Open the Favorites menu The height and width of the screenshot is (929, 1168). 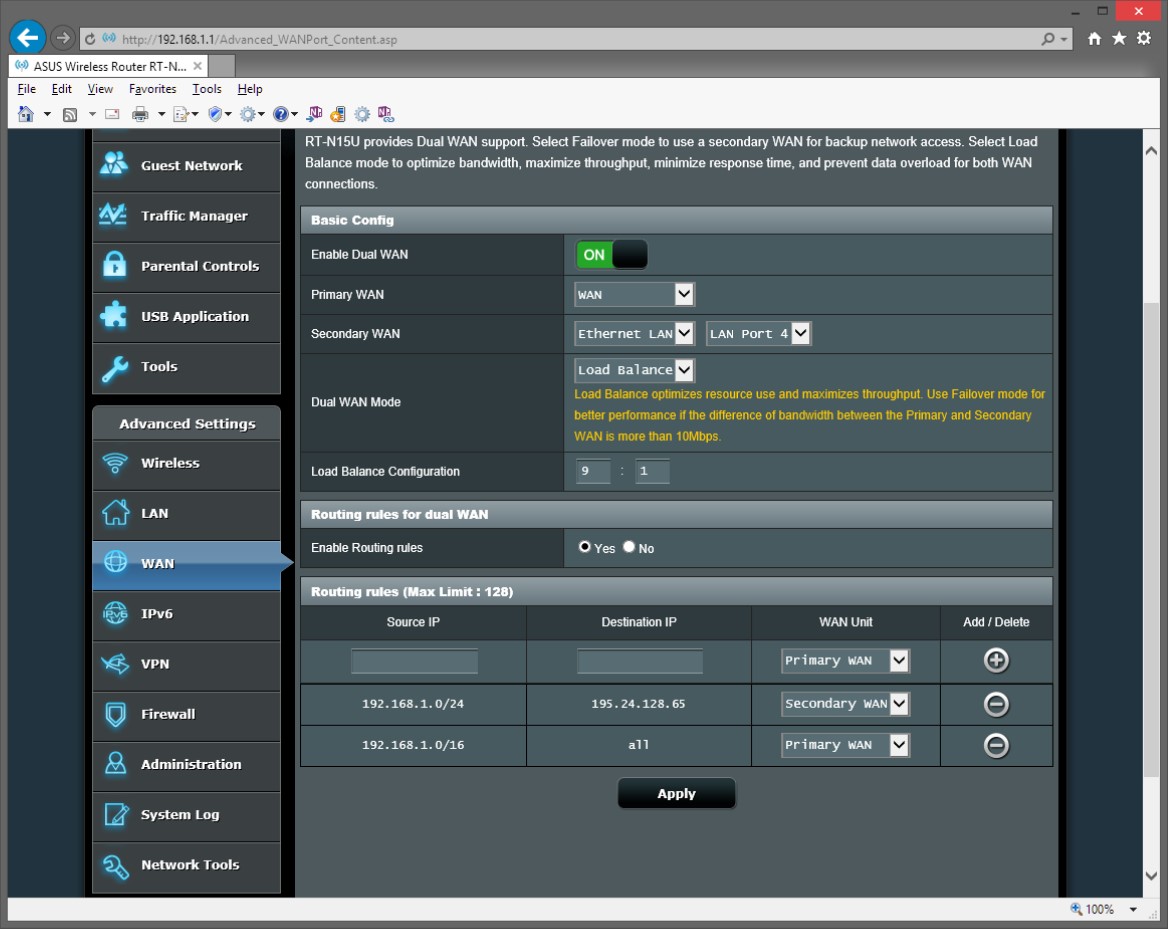point(152,89)
